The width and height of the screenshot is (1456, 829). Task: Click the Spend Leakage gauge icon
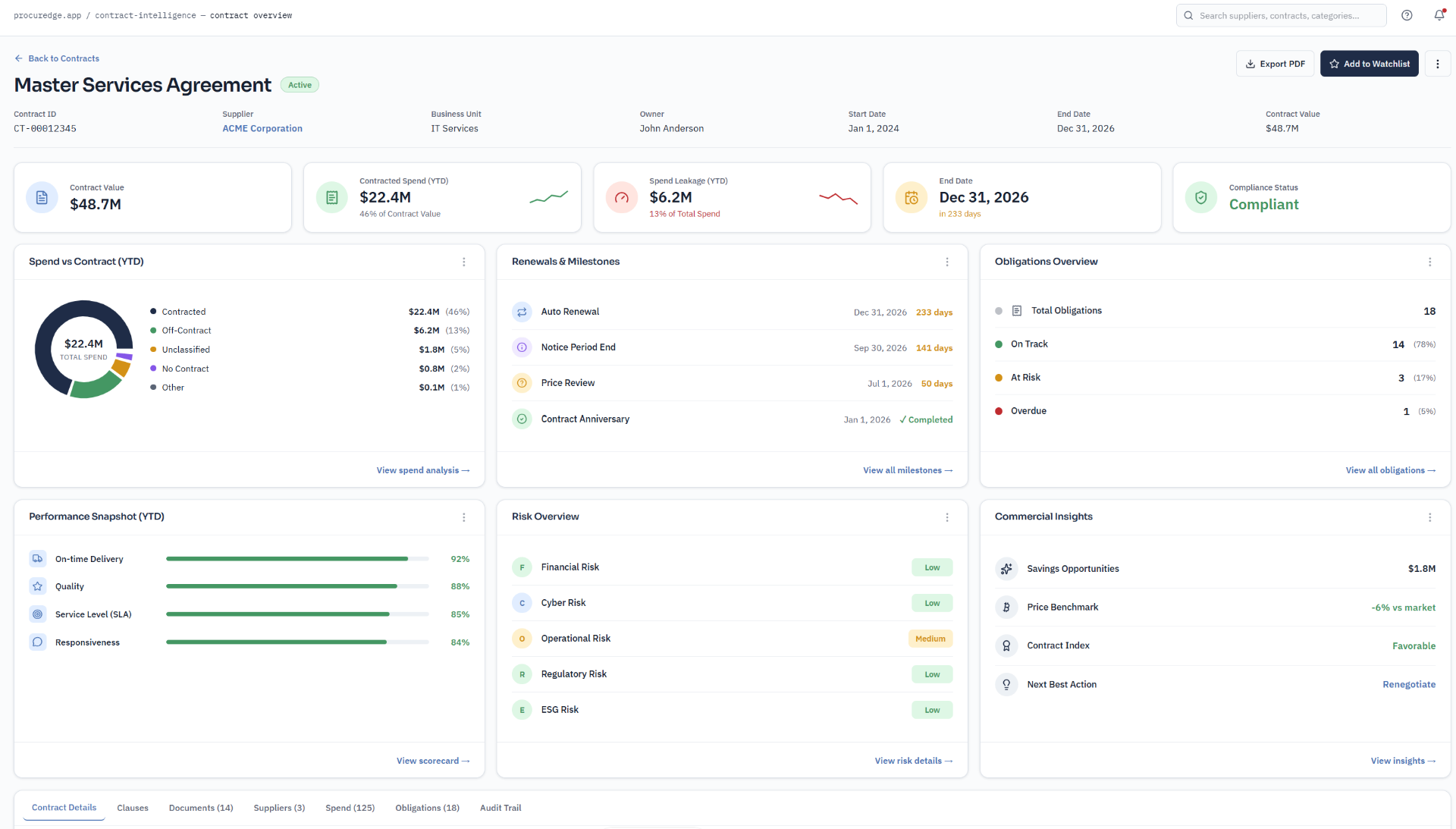click(621, 197)
